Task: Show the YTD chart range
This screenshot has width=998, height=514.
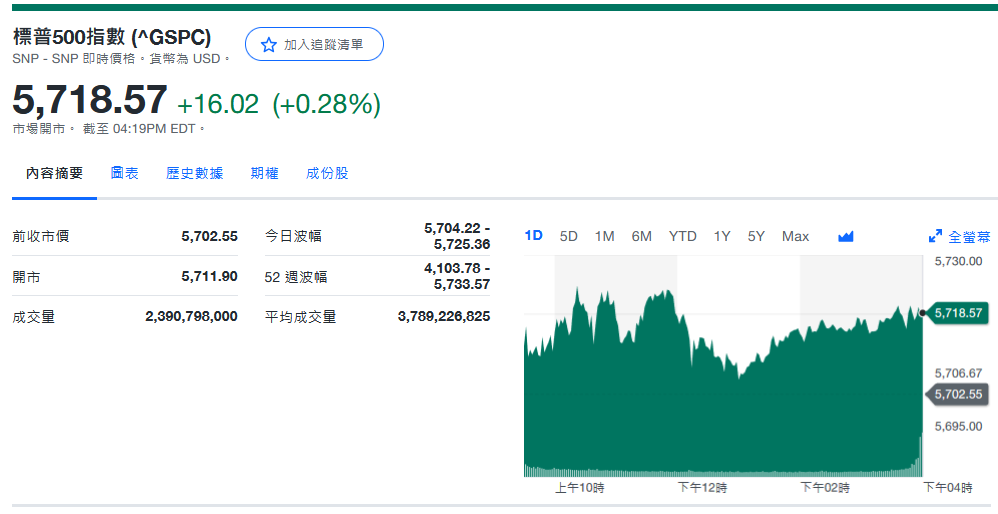Action: (683, 236)
